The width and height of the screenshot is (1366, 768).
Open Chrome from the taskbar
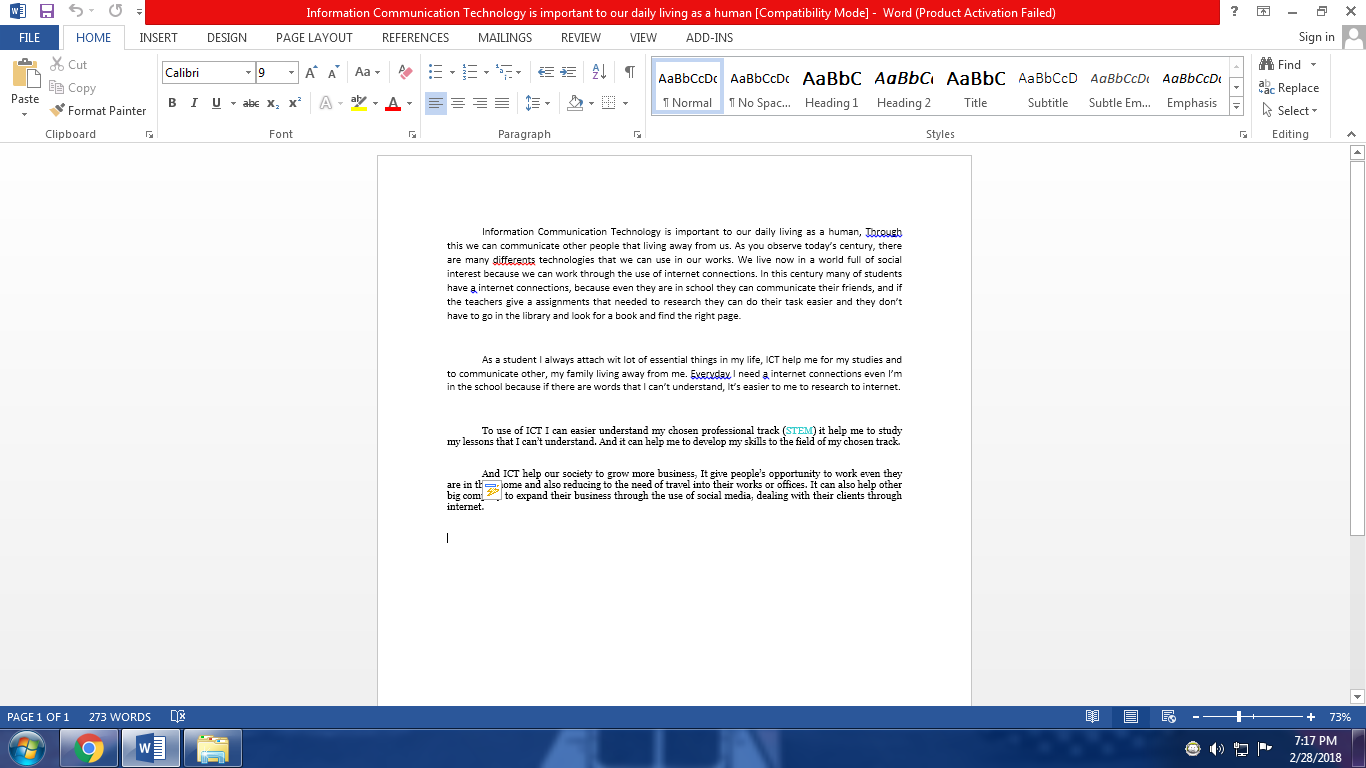(89, 747)
